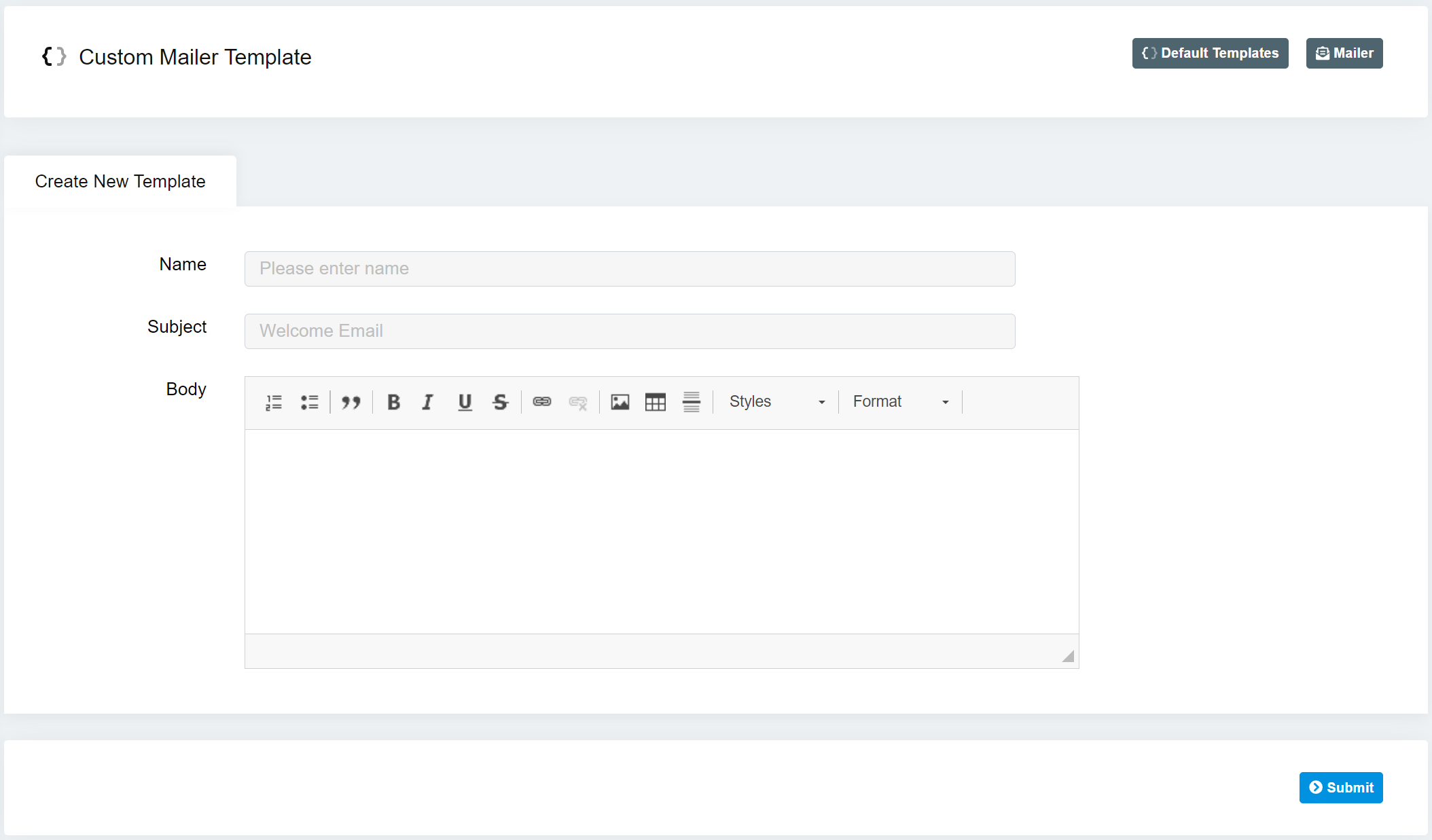1432x840 pixels.
Task: Apply strikethrough formatting
Action: tap(501, 402)
